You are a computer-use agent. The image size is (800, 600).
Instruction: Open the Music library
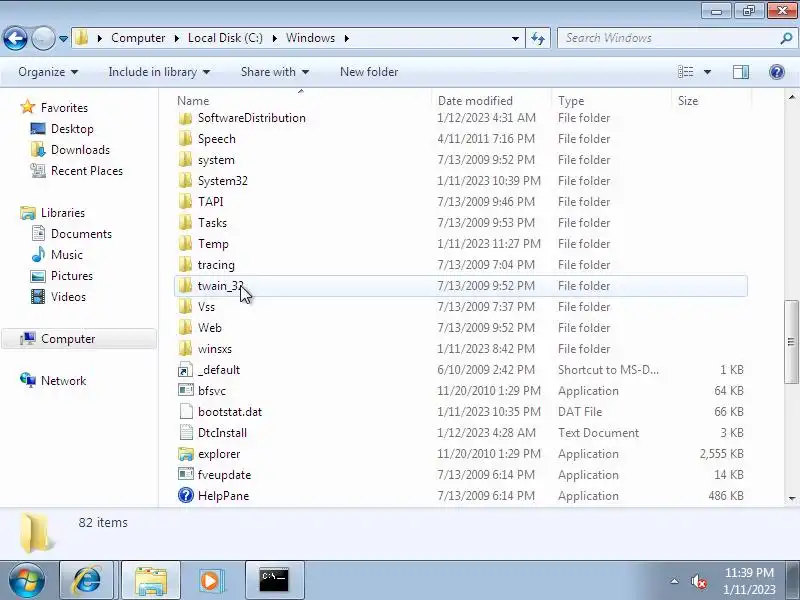[66, 255]
